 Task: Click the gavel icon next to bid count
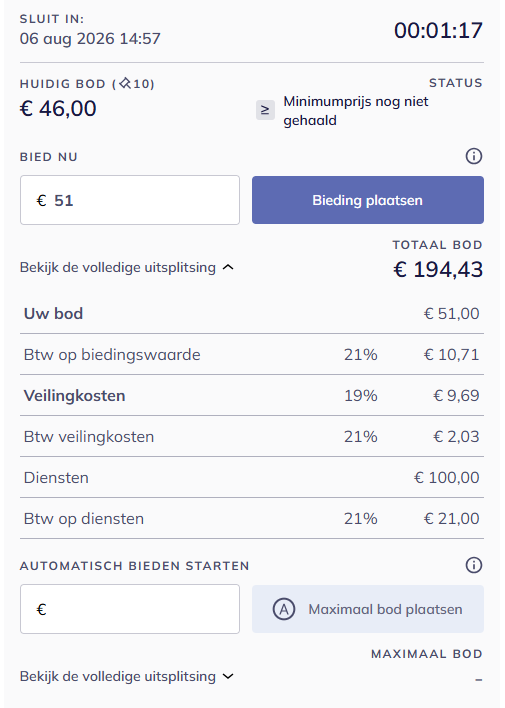[125, 83]
